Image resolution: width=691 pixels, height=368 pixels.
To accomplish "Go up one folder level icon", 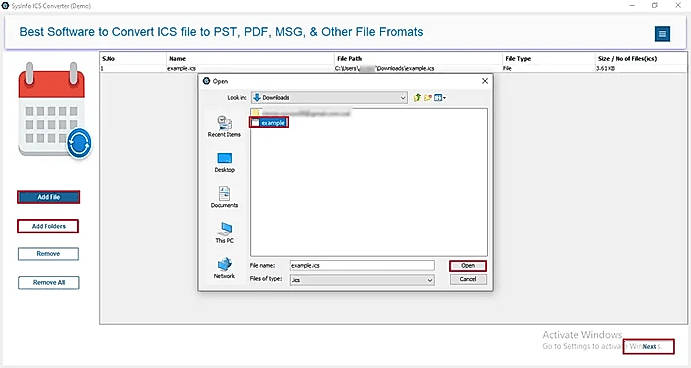I will (417, 97).
